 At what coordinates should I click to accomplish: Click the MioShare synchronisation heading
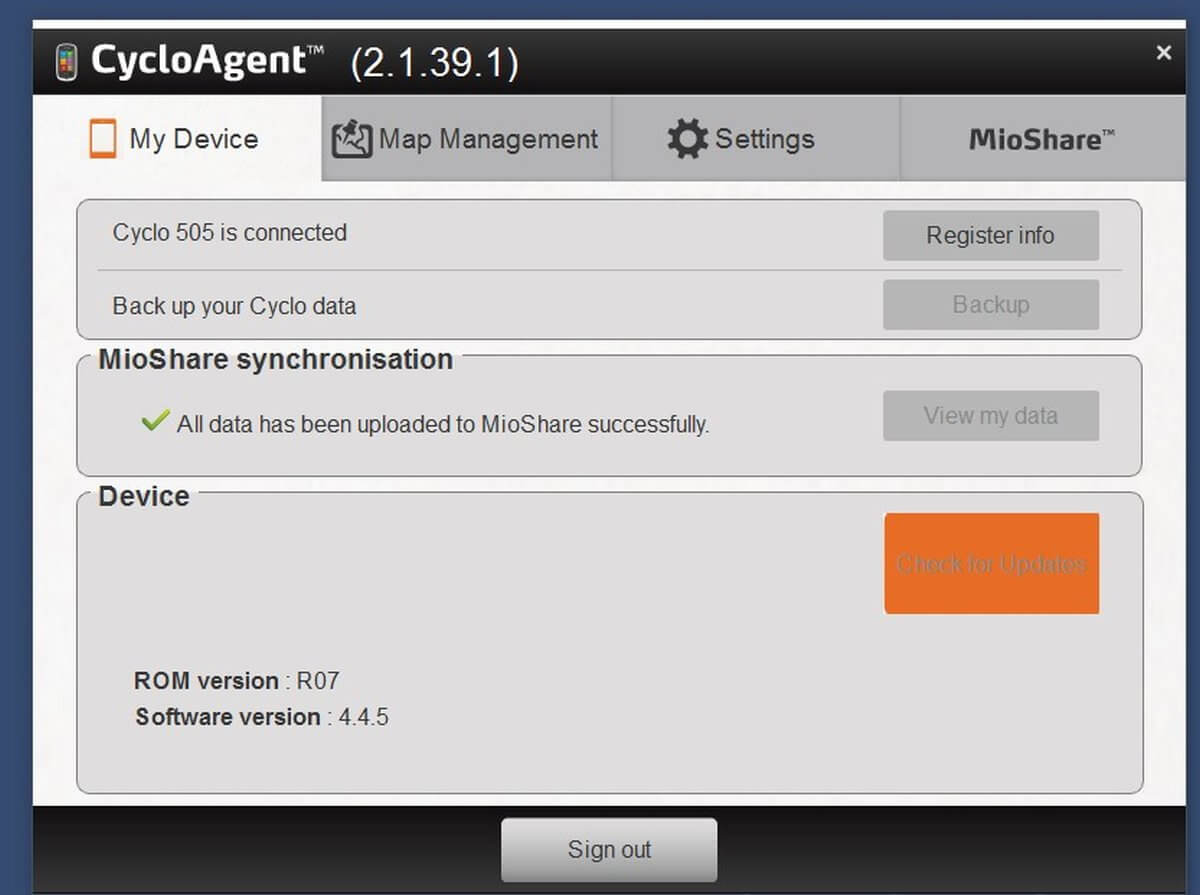tap(275, 359)
